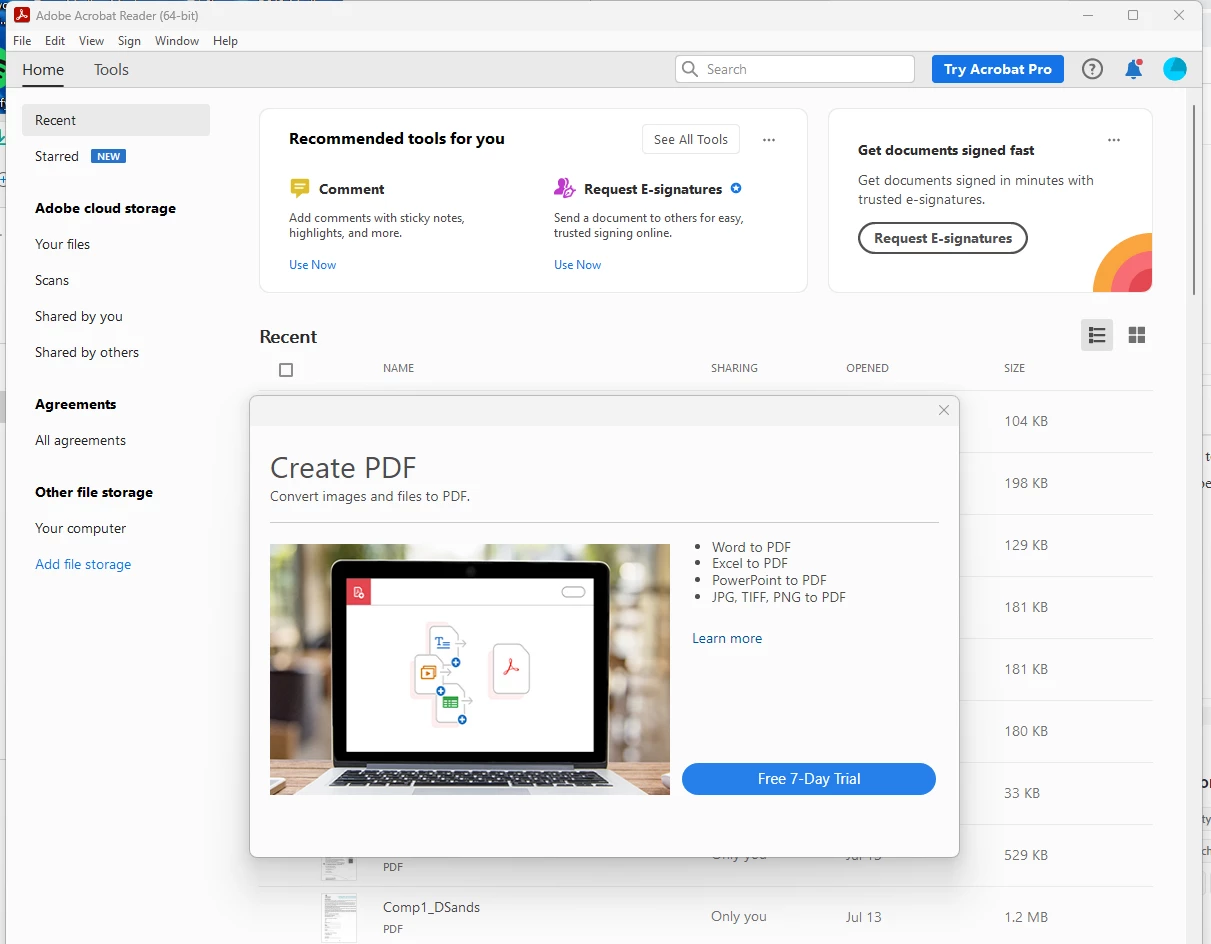Open Your files in cloud storage
The width and height of the screenshot is (1211, 944).
[x=62, y=244]
